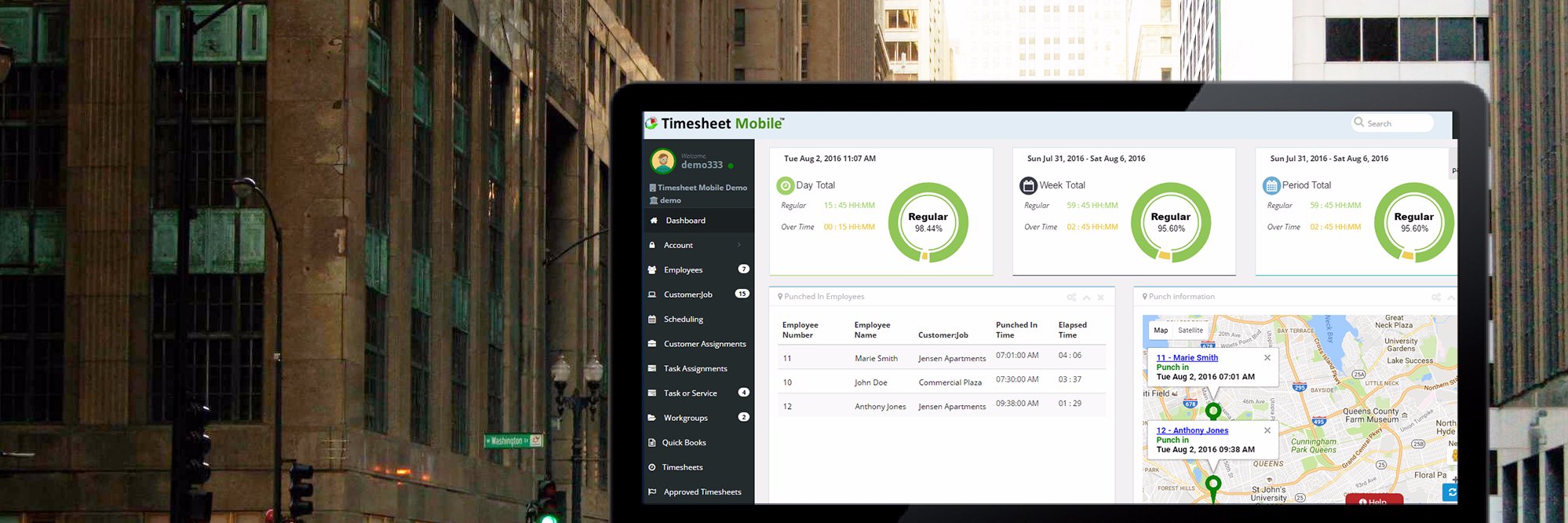This screenshot has height=523, width=1568.
Task: Switch map to Map view
Action: tap(1161, 331)
